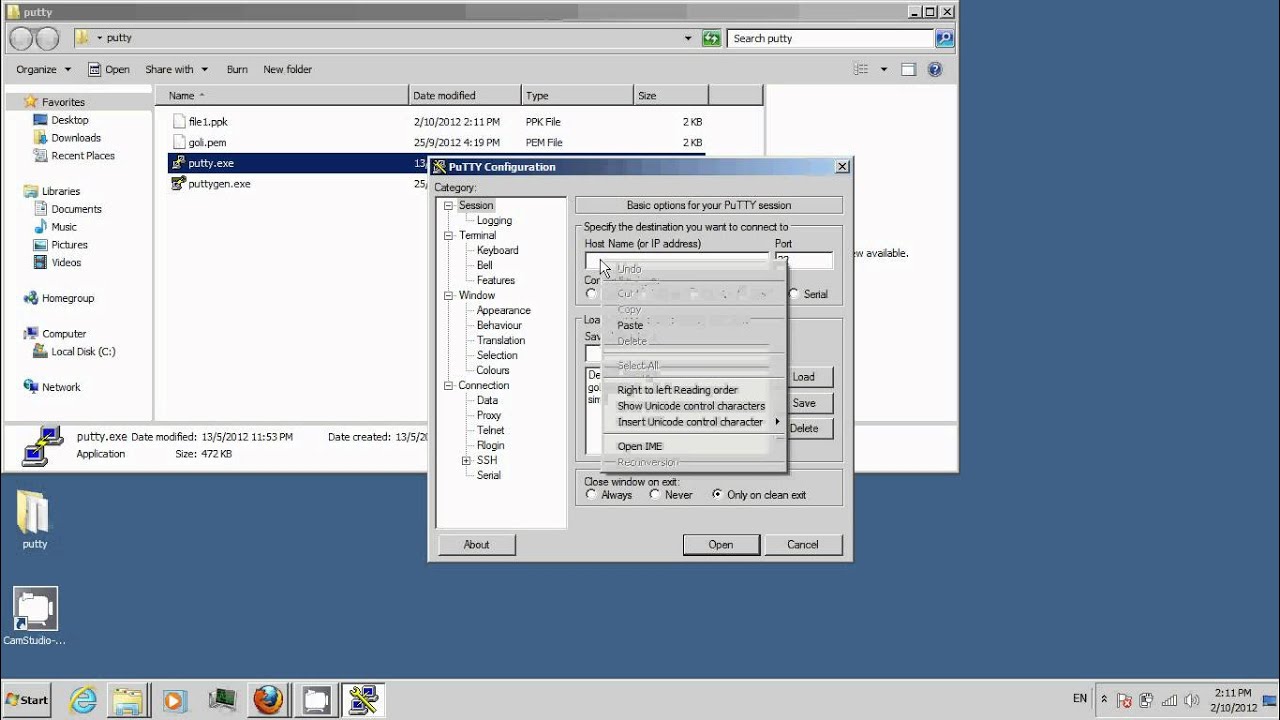1280x720 pixels.
Task: Collapse the Window tree node
Action: pos(449,295)
